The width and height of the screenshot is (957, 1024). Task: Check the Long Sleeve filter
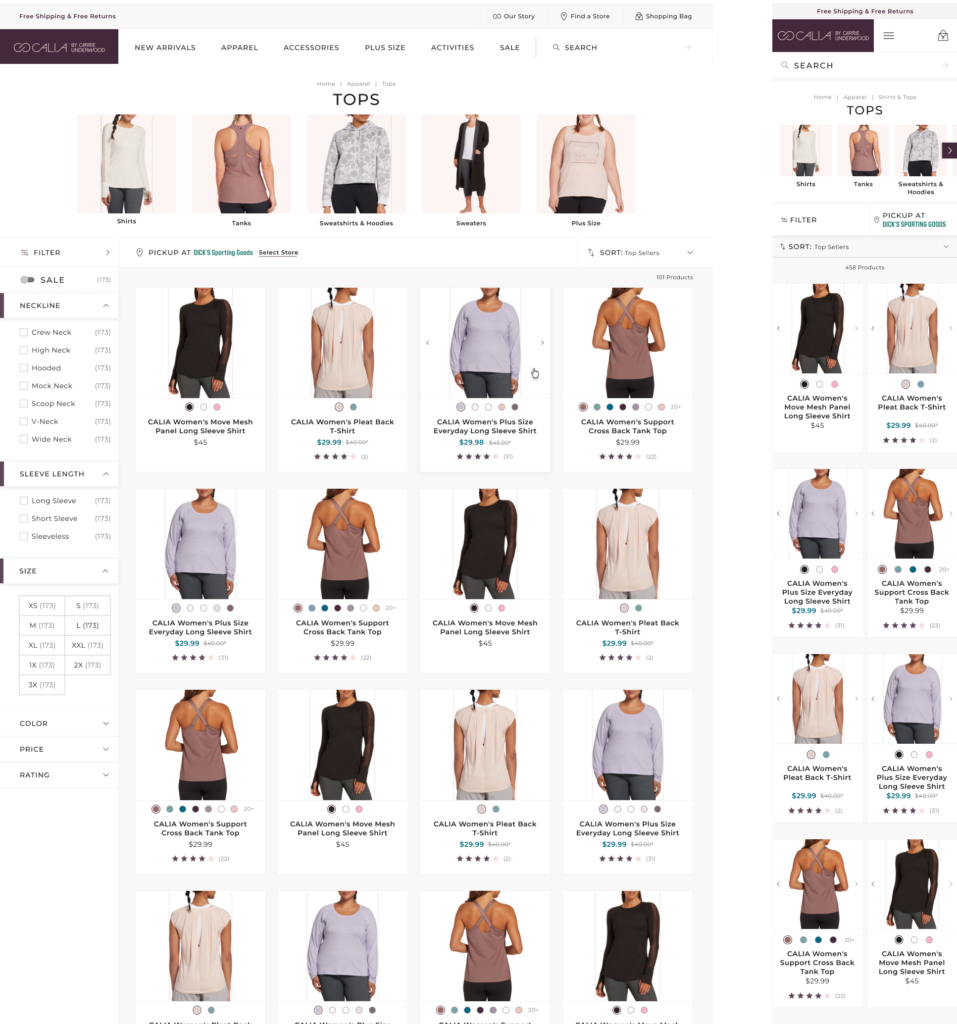[x=24, y=501]
